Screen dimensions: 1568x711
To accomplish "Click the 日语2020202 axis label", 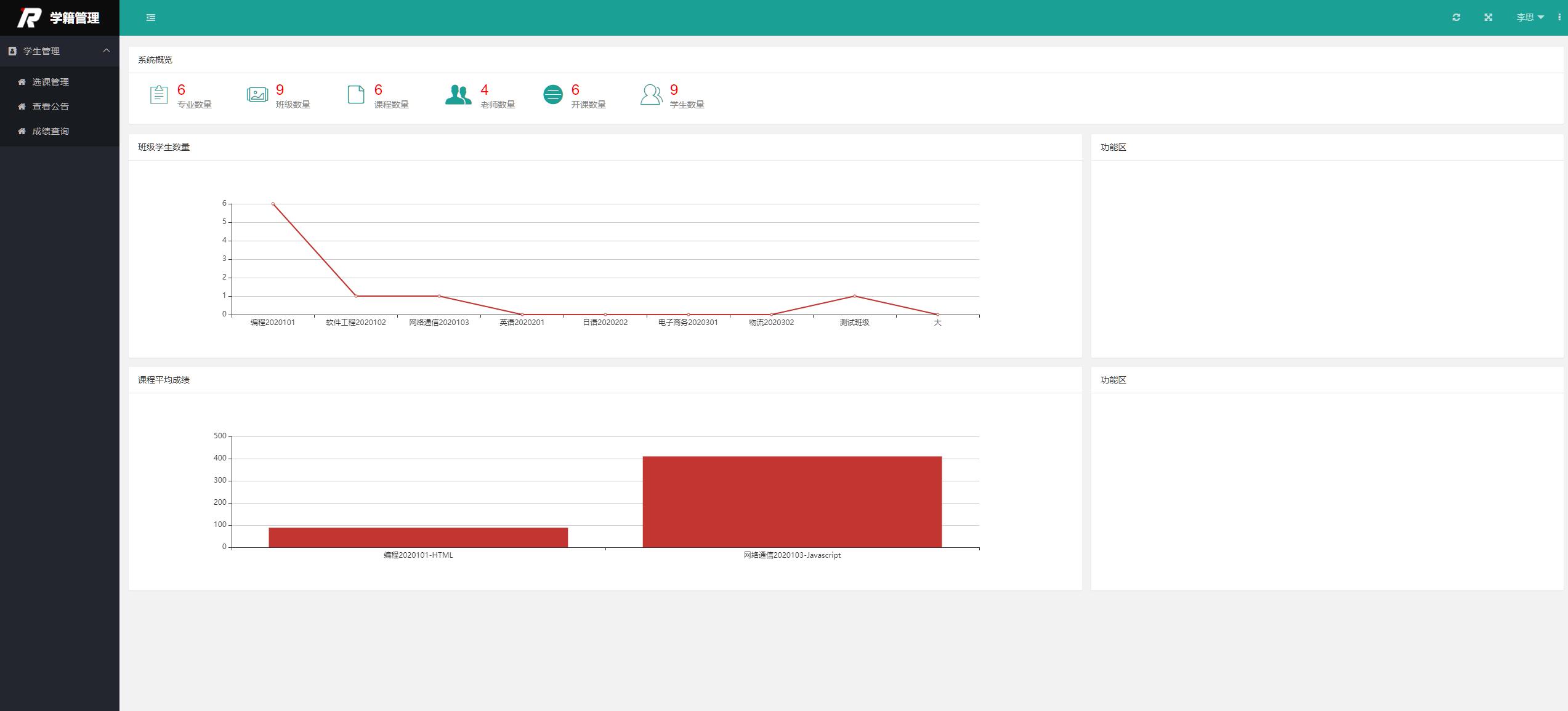I will point(605,323).
